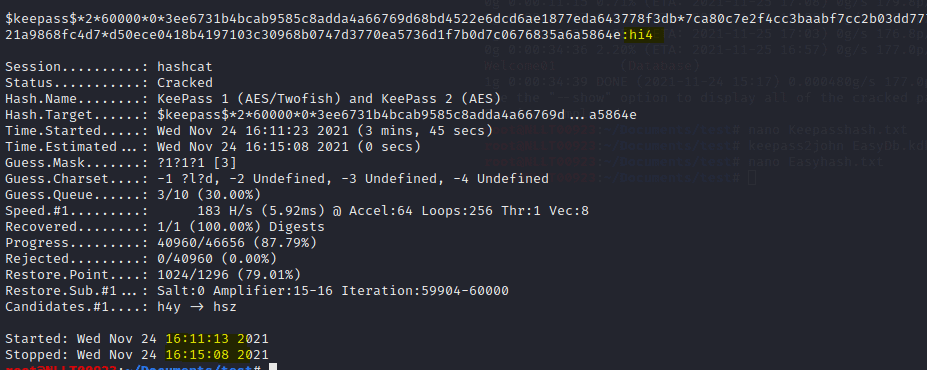927x370 pixels.
Task: Click the Time.Started timestamp line
Action: point(249,131)
